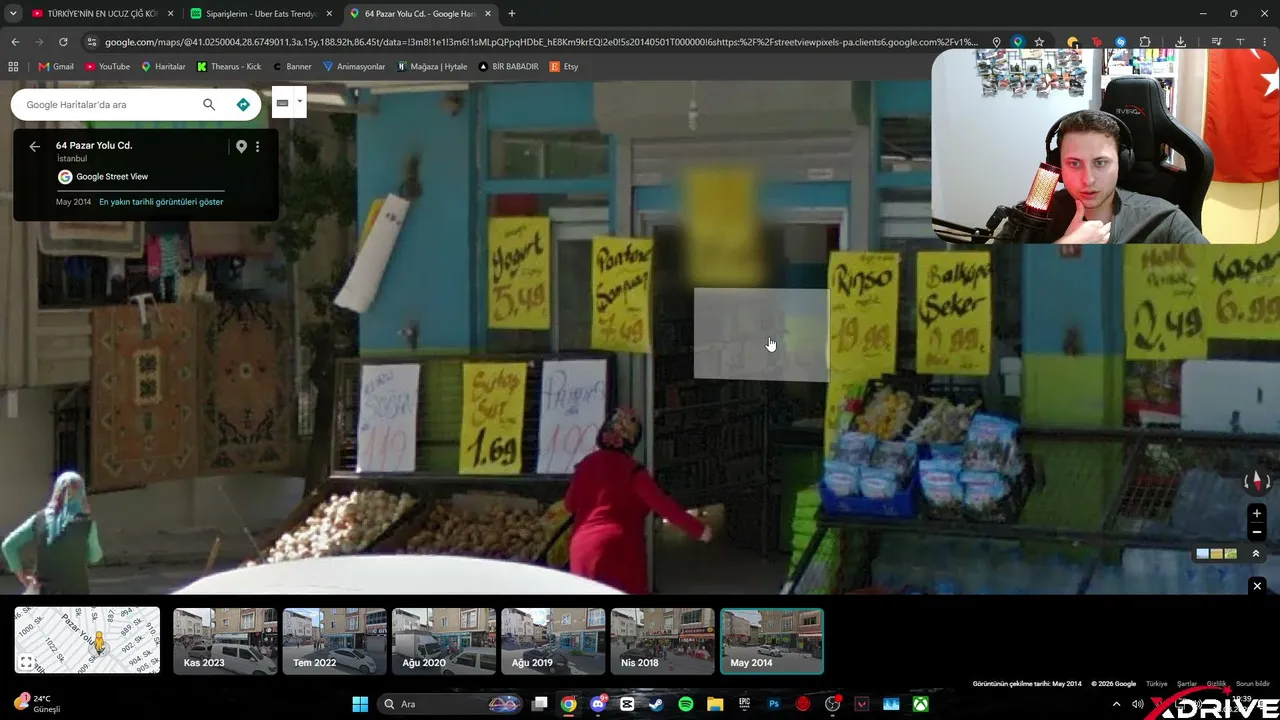
Task: Select the Kas 2023 imagery thumbnail
Action: (x=225, y=641)
